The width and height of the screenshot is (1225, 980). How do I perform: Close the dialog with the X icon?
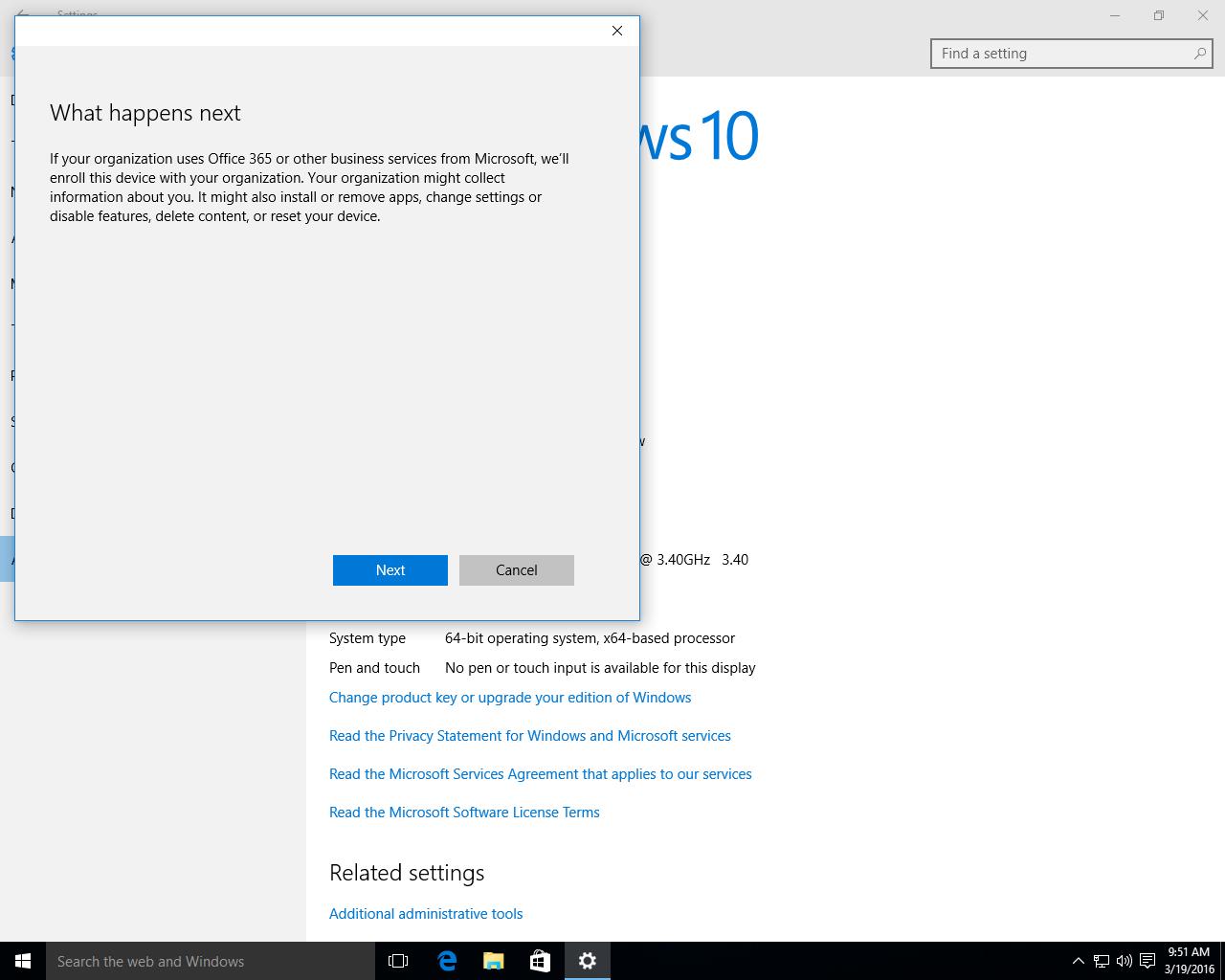(617, 31)
